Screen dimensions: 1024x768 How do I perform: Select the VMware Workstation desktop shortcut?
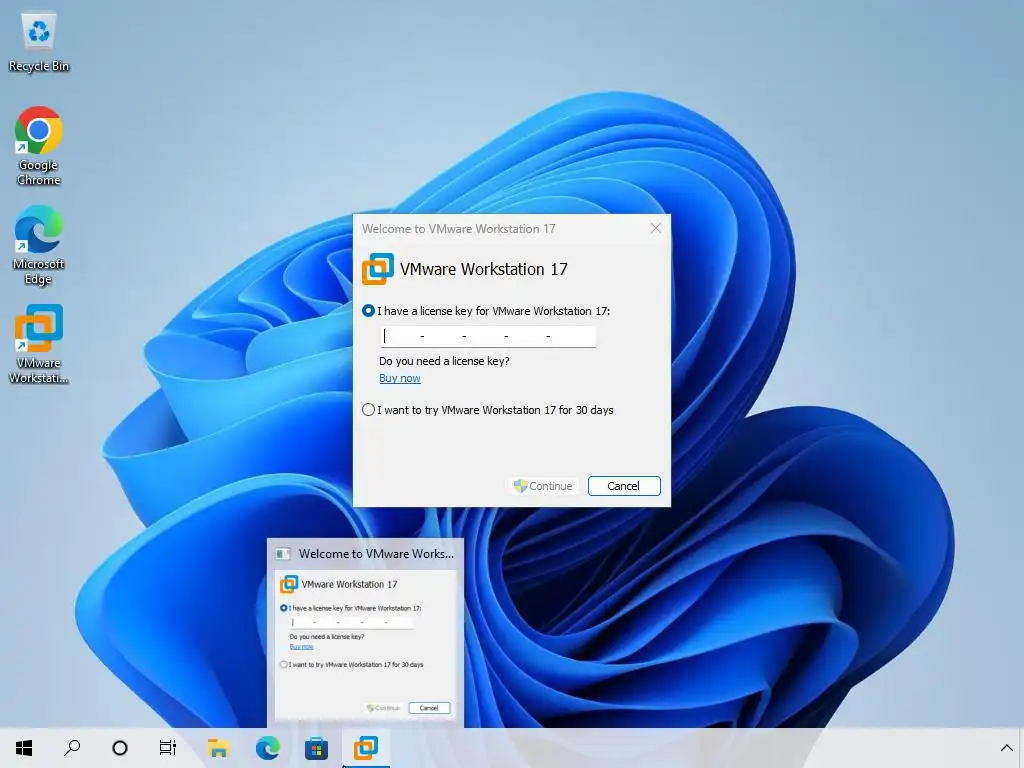[39, 344]
